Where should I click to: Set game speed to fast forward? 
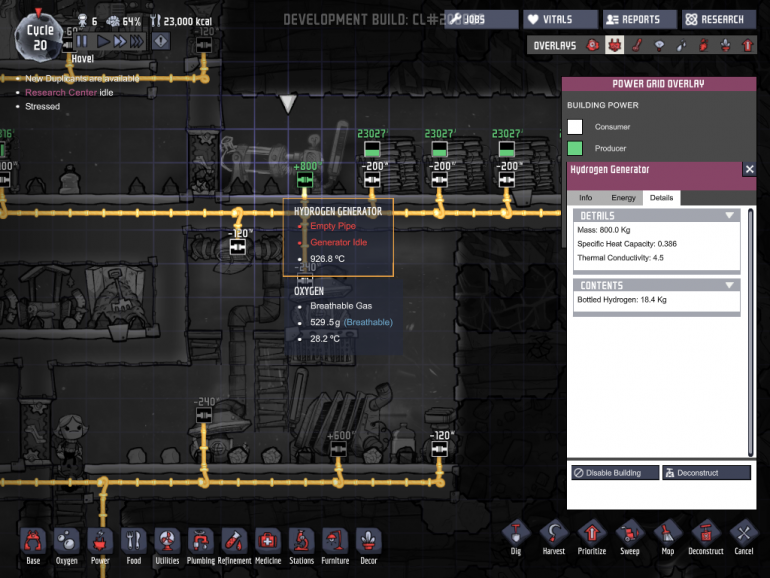119,41
